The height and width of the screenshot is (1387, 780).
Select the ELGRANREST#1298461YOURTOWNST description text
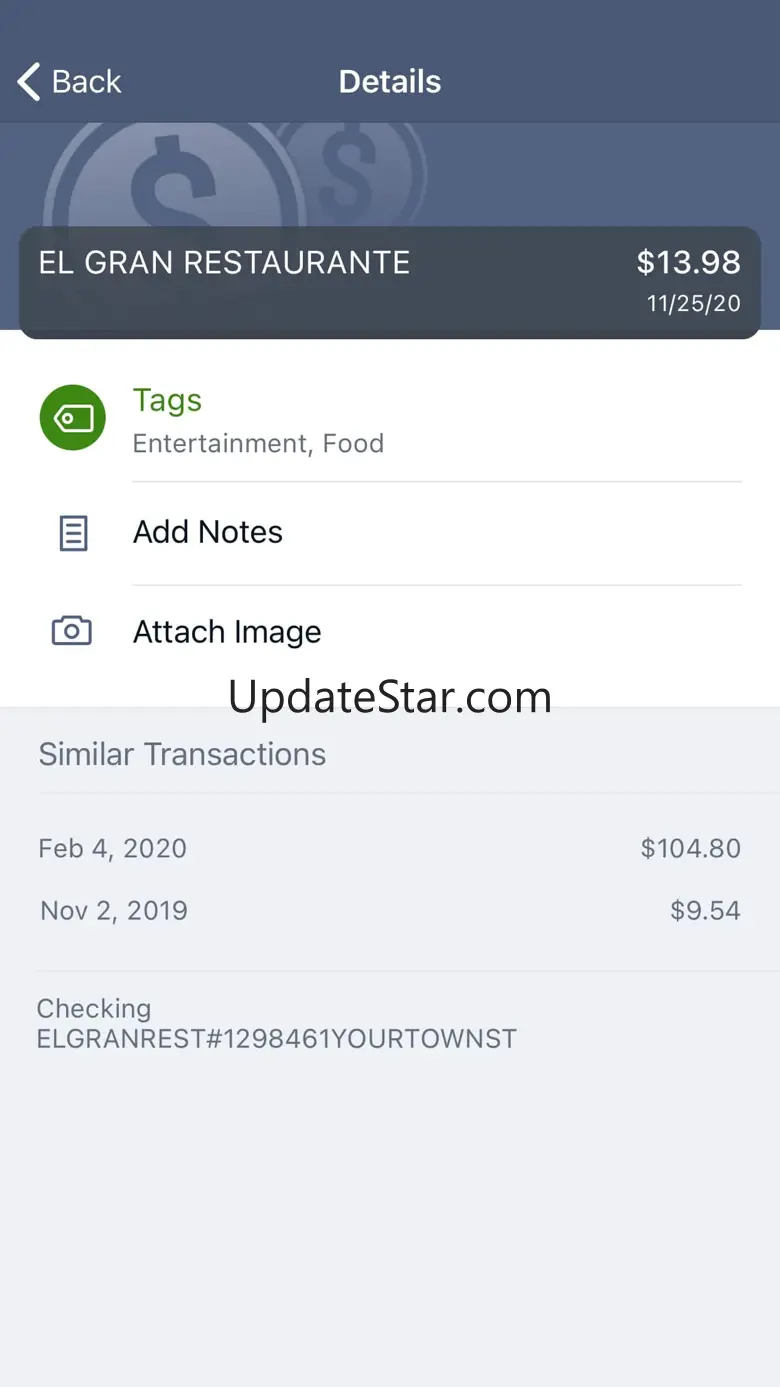tap(276, 1038)
